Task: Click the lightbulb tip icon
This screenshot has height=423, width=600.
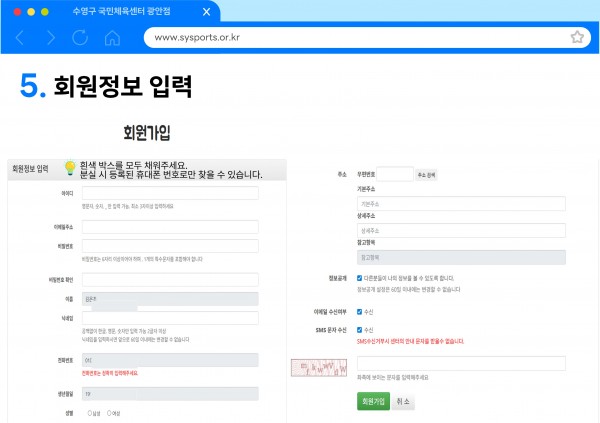Action: [70, 168]
